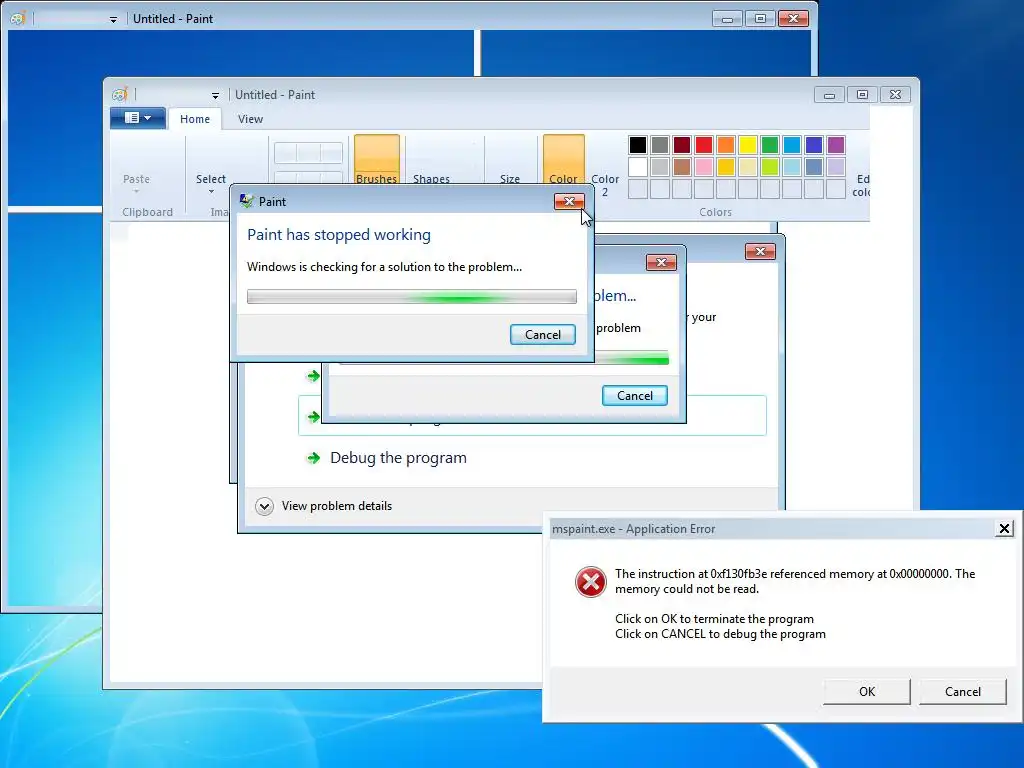This screenshot has width=1024, height=768.
Task: Click the Paint application menu button
Action: [x=137, y=118]
